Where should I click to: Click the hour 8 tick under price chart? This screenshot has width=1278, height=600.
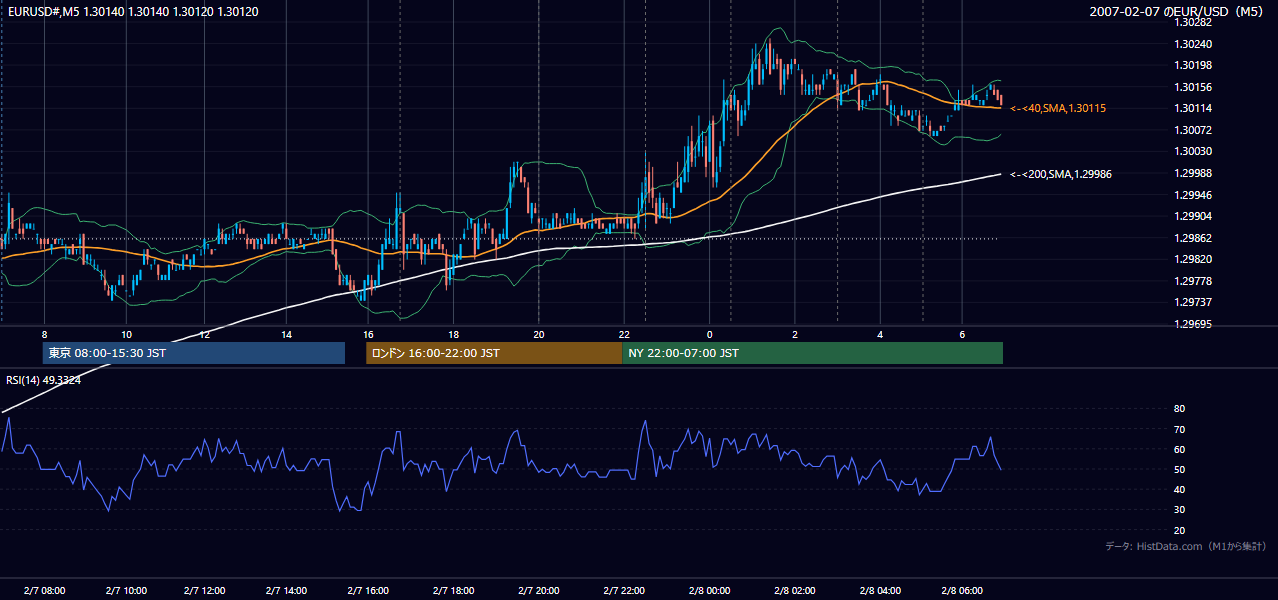44,334
